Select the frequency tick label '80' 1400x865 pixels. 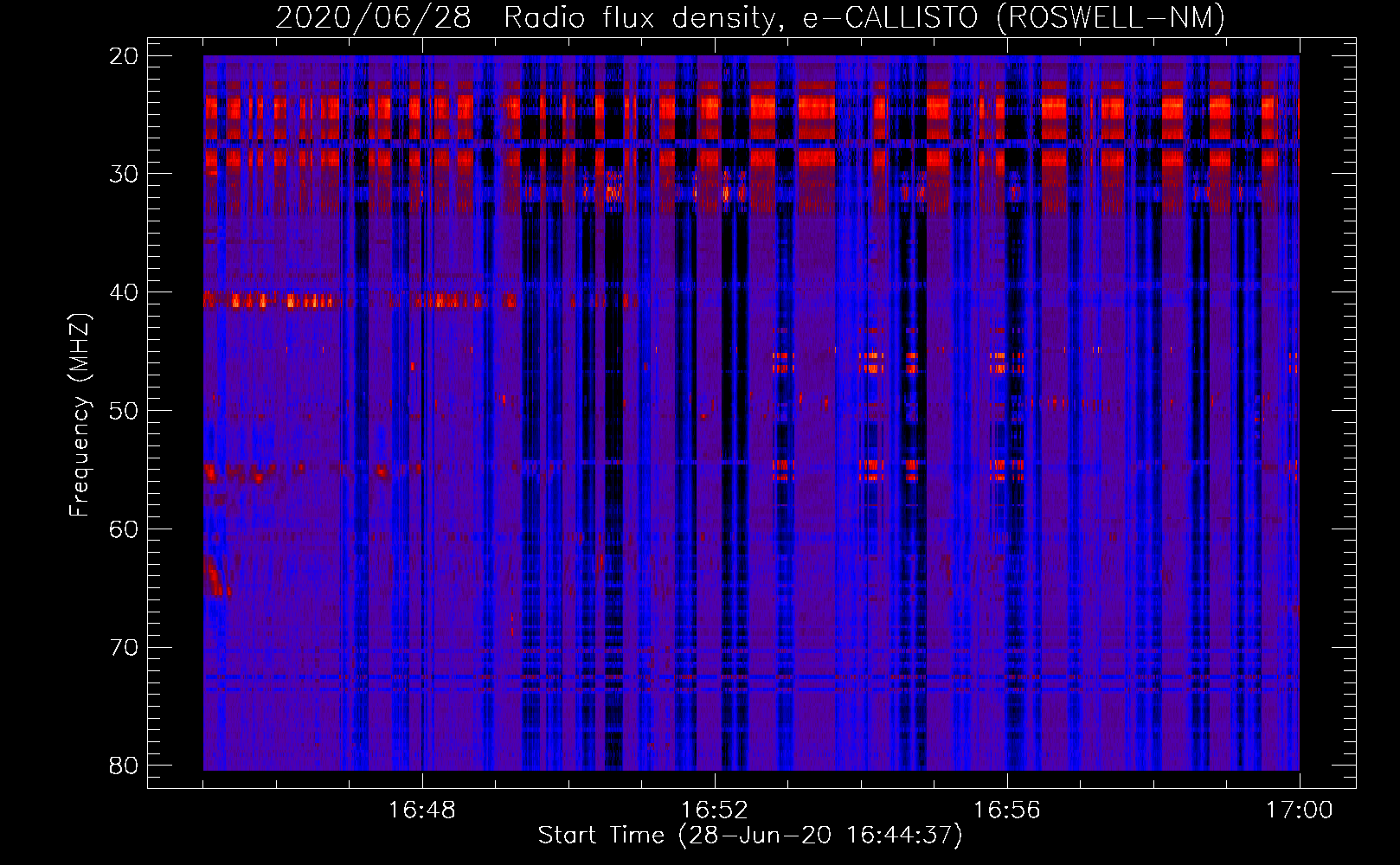(125, 766)
